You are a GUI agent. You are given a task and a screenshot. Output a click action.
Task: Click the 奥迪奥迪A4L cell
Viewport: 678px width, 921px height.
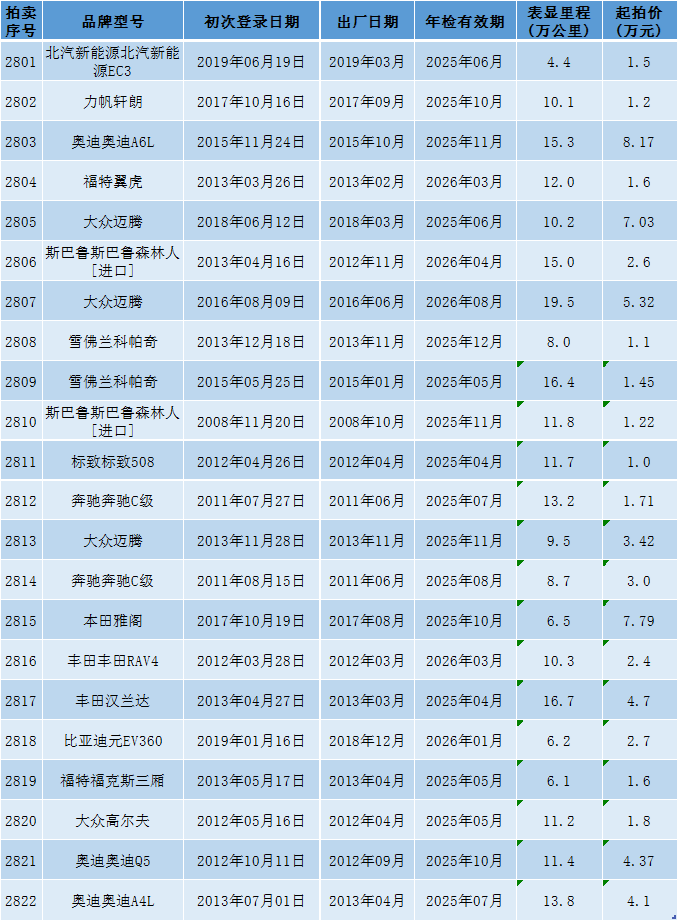click(113, 900)
